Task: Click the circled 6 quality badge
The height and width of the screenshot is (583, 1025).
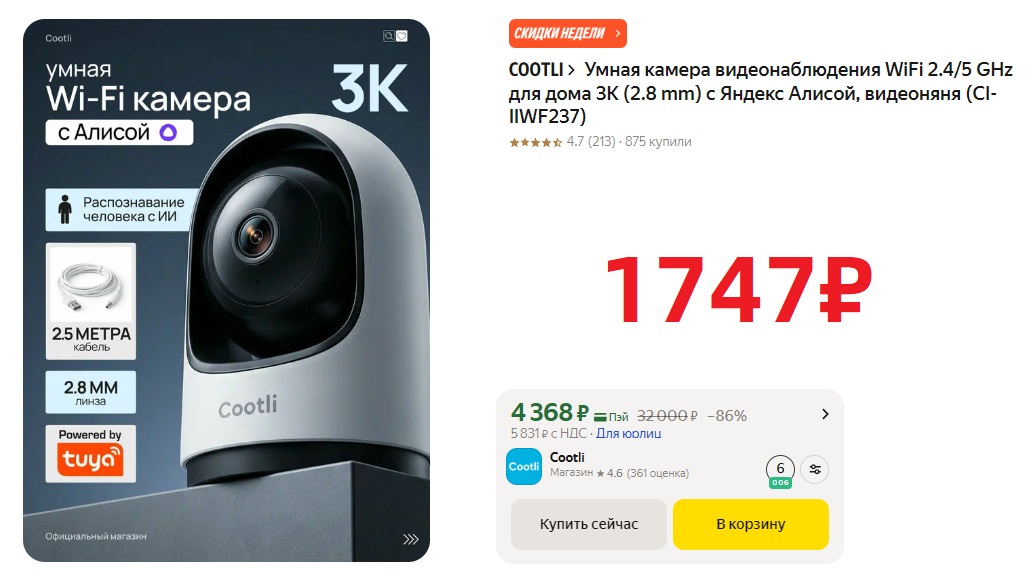Action: point(780,471)
